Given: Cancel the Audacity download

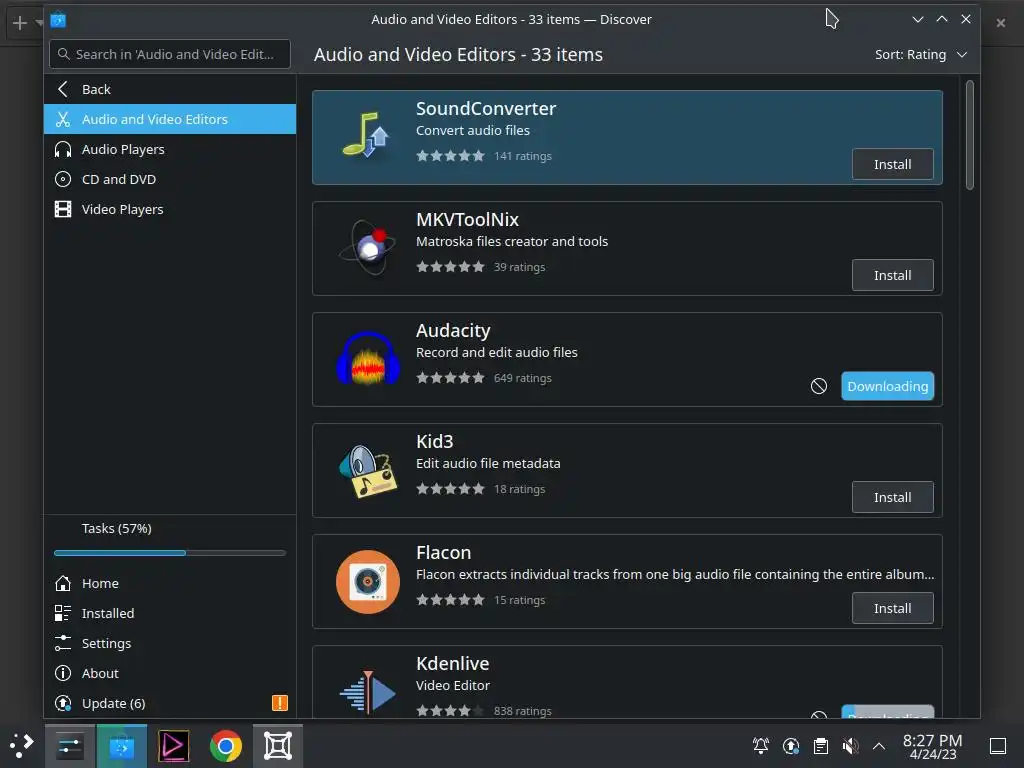Looking at the screenshot, I should point(818,386).
